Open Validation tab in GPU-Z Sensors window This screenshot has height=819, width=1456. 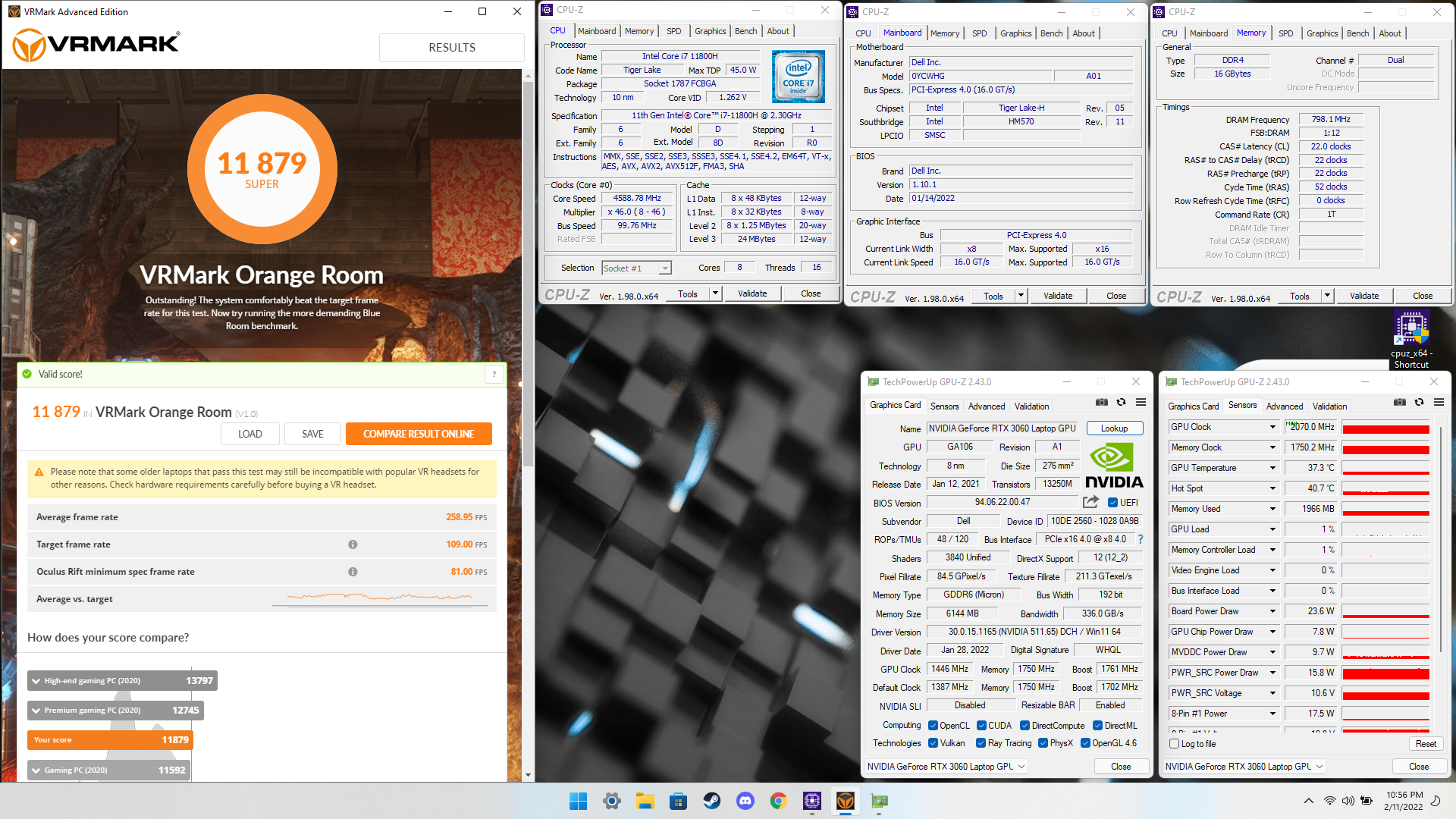[1329, 406]
